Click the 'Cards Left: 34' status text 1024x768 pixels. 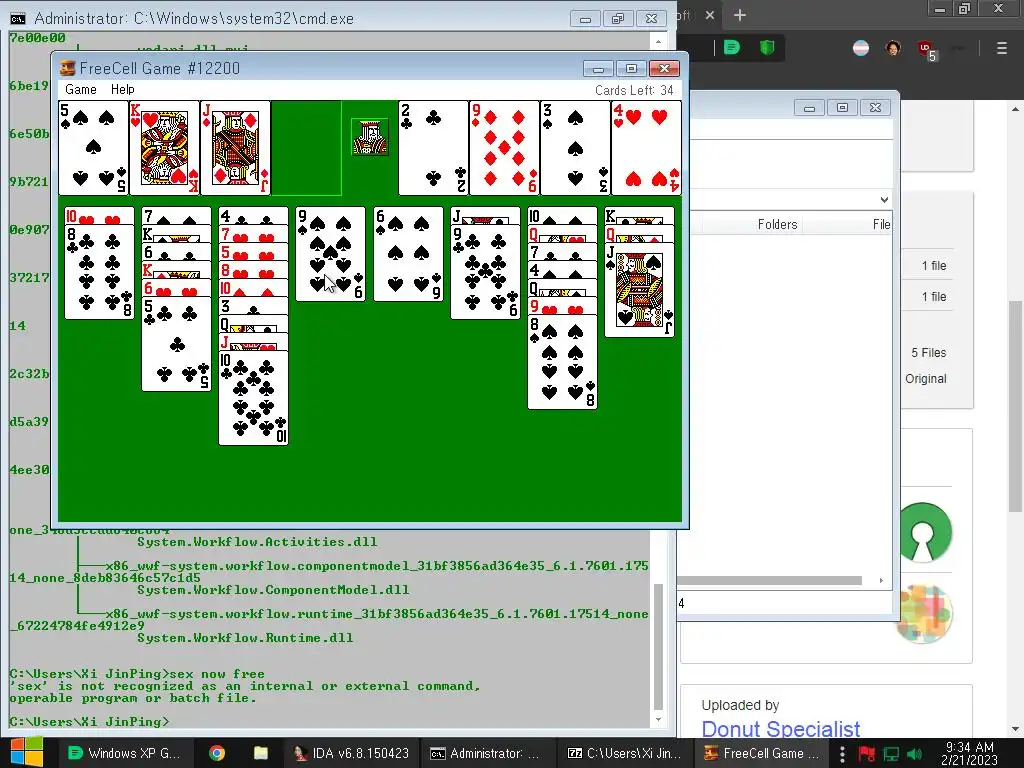tap(633, 90)
